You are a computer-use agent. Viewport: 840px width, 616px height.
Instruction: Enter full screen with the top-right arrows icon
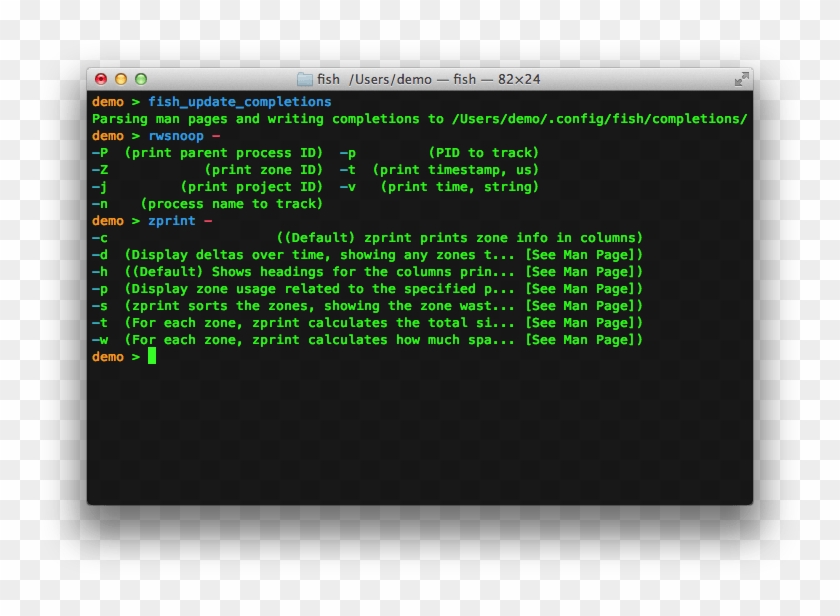pos(741,79)
